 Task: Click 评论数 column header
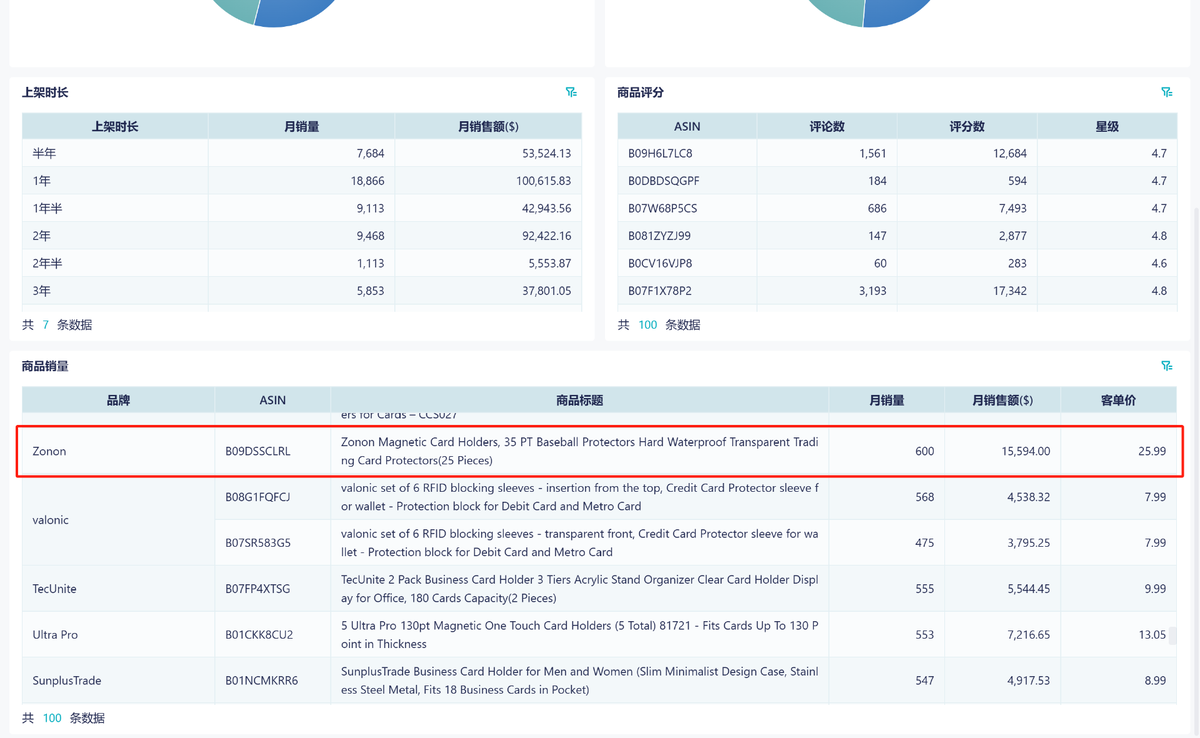[827, 126]
